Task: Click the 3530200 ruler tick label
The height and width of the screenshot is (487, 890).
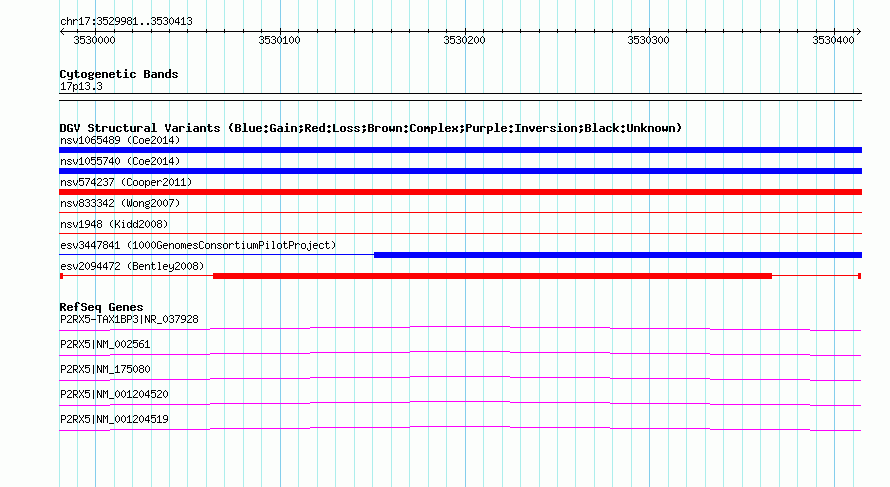Action: tap(464, 40)
